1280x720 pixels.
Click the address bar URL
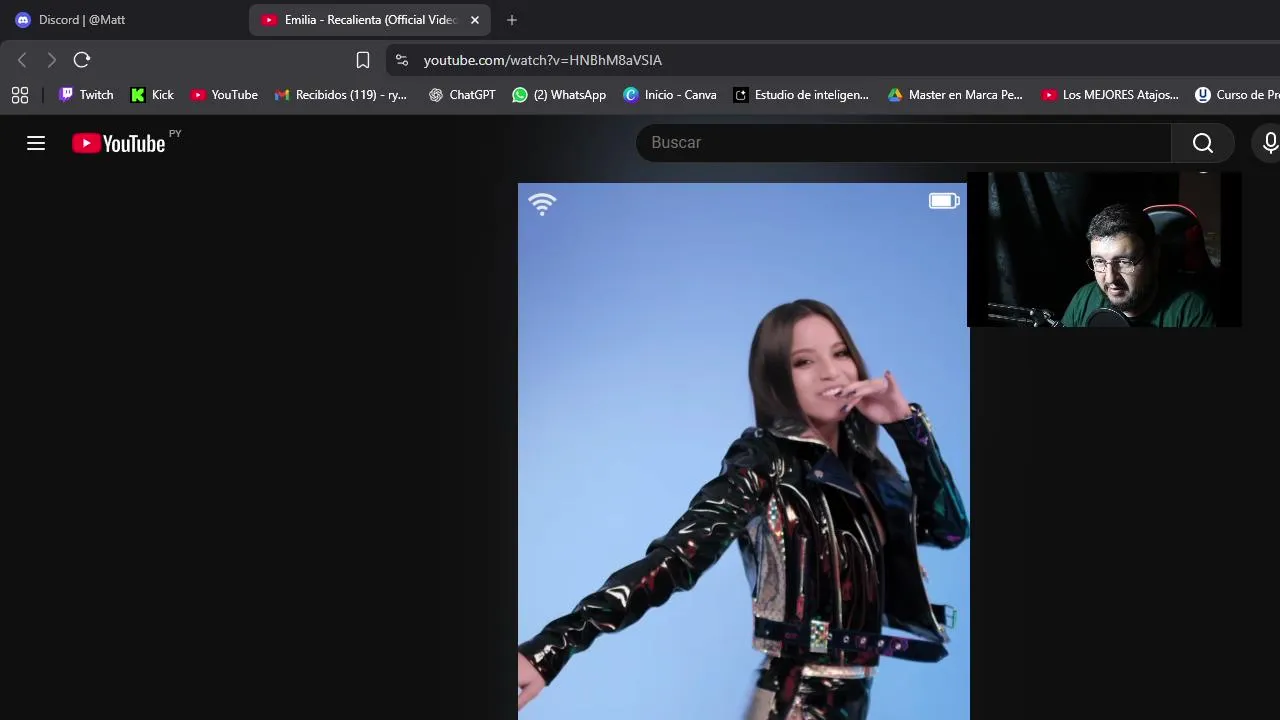(542, 60)
